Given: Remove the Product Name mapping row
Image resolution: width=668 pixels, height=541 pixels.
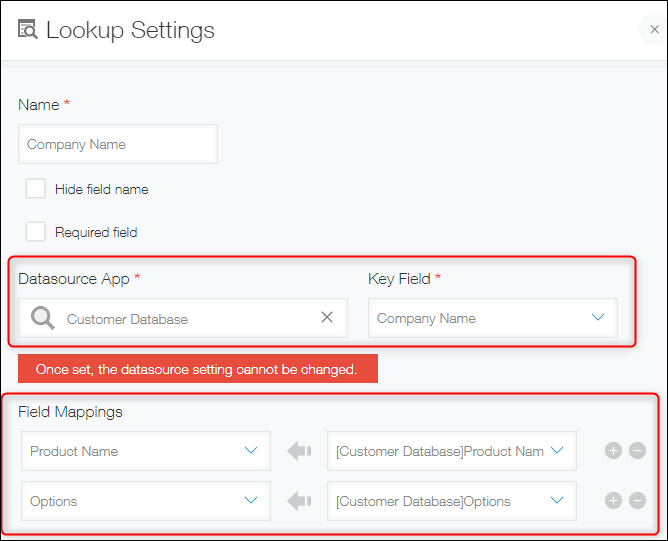Looking at the screenshot, I should click(x=637, y=451).
